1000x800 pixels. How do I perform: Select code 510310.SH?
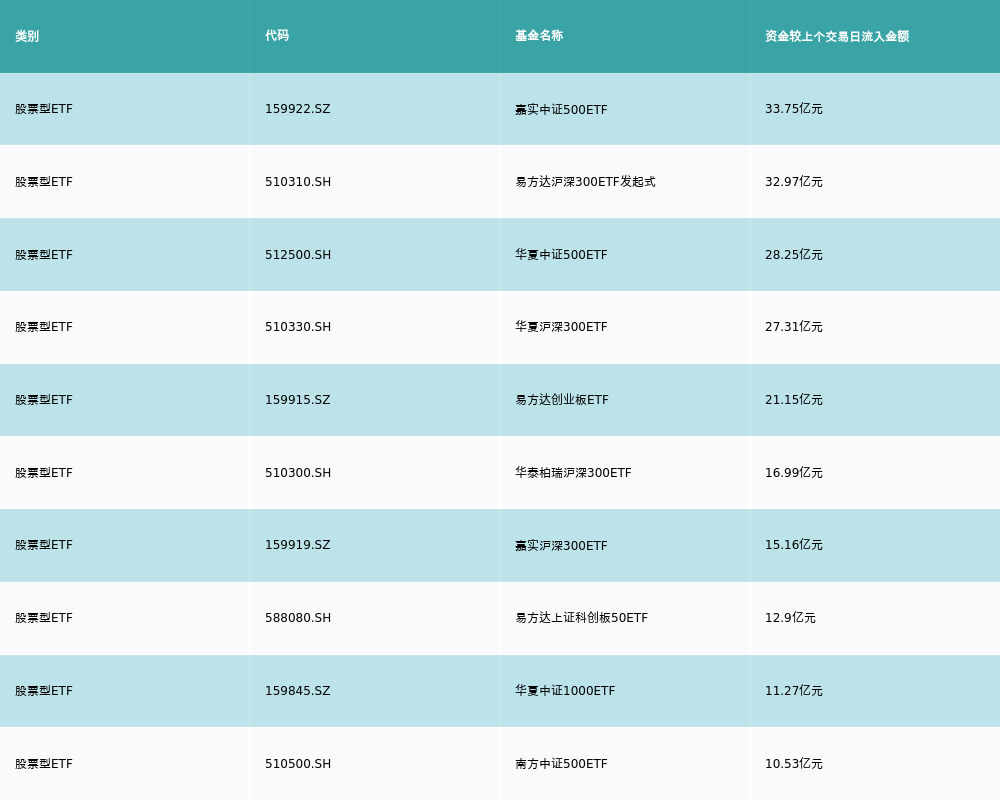pos(298,182)
